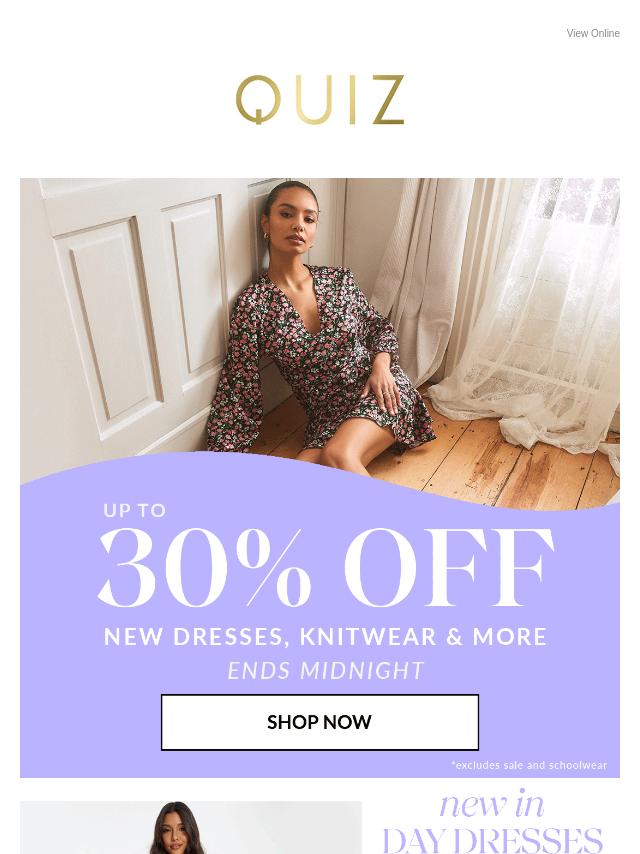Click the 'new in' script heading

coord(492,804)
